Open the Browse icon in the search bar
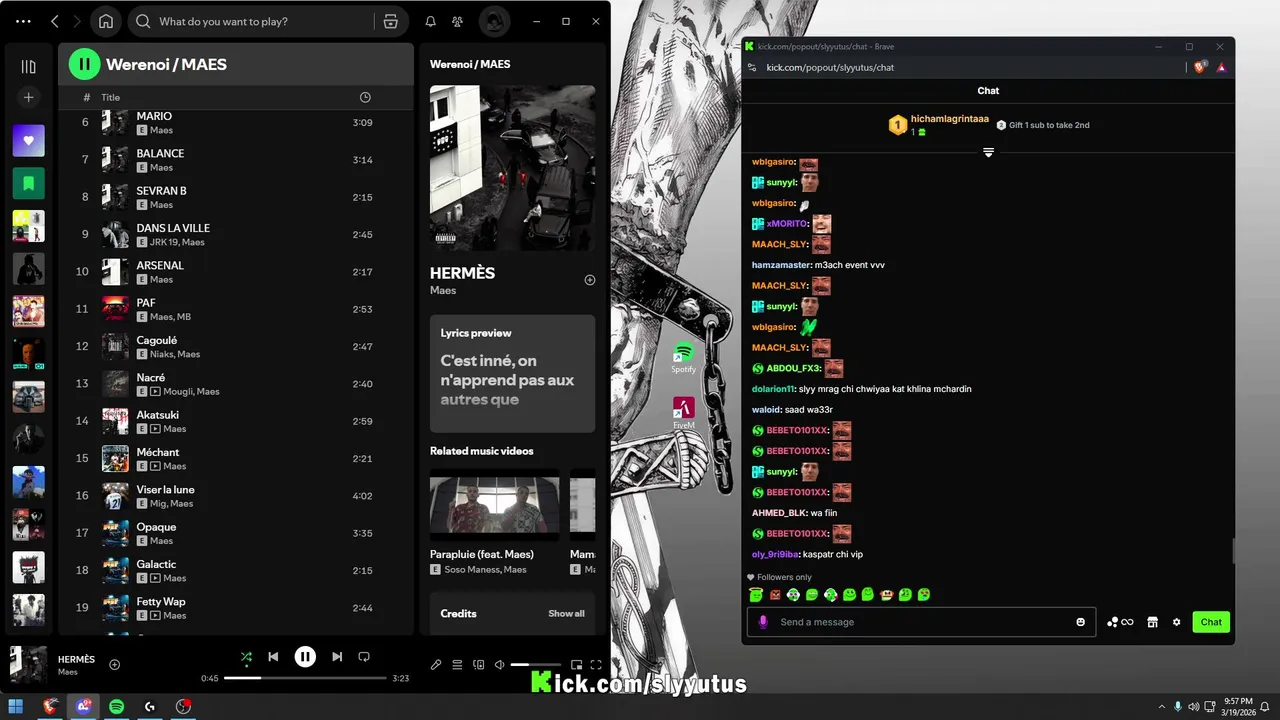 click(390, 21)
